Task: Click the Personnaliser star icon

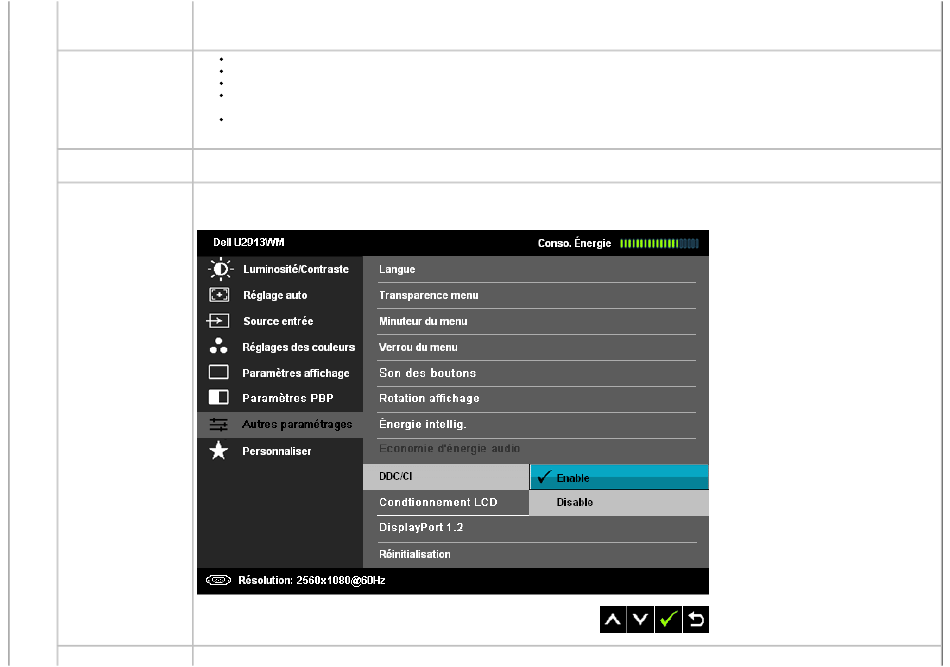Action: click(x=219, y=451)
